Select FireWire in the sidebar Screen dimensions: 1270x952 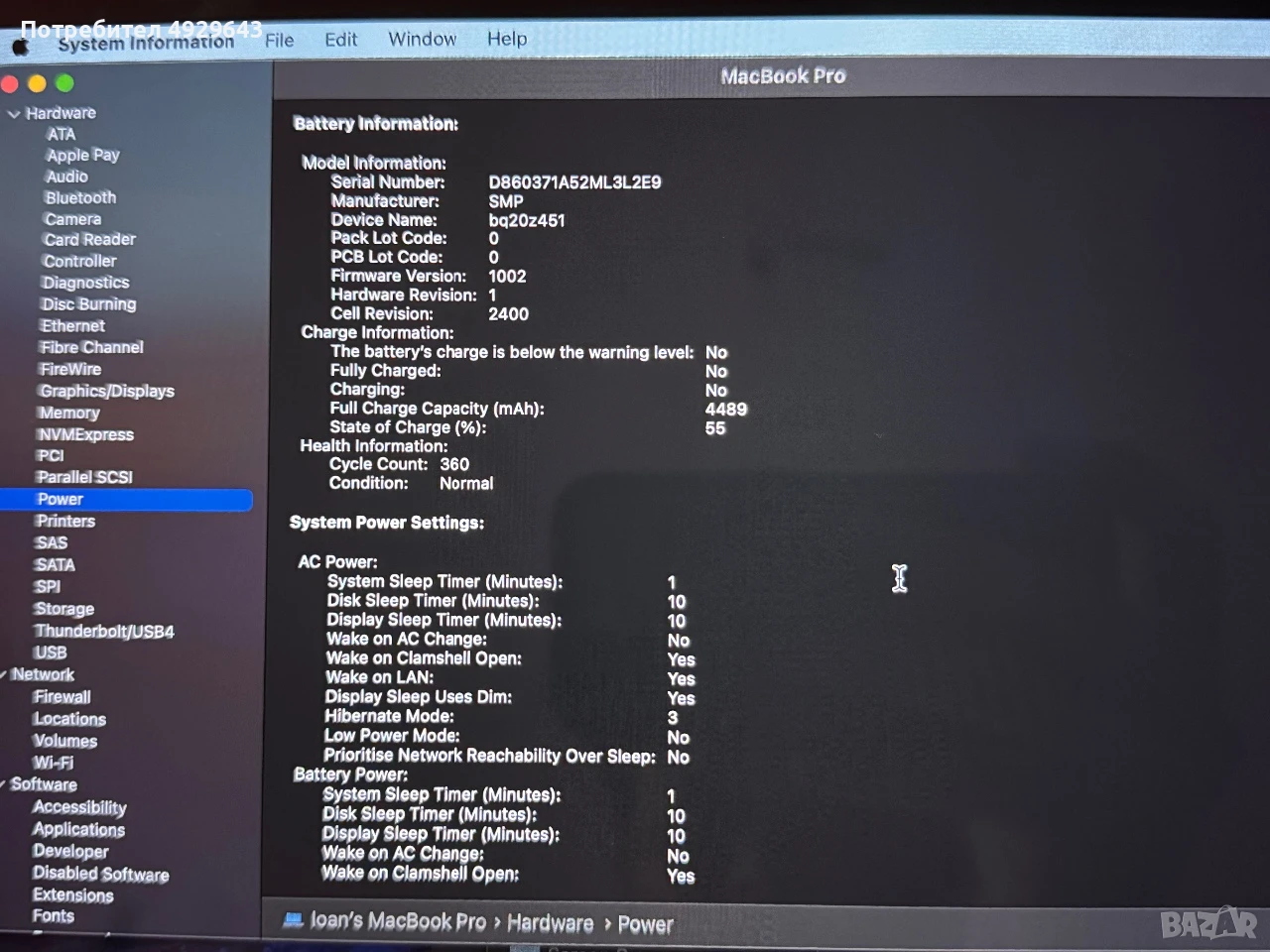click(x=70, y=369)
